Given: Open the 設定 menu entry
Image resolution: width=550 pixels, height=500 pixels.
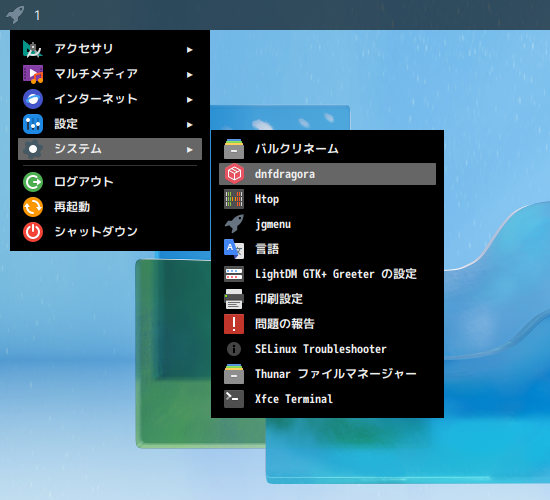Looking at the screenshot, I should click(110, 124).
